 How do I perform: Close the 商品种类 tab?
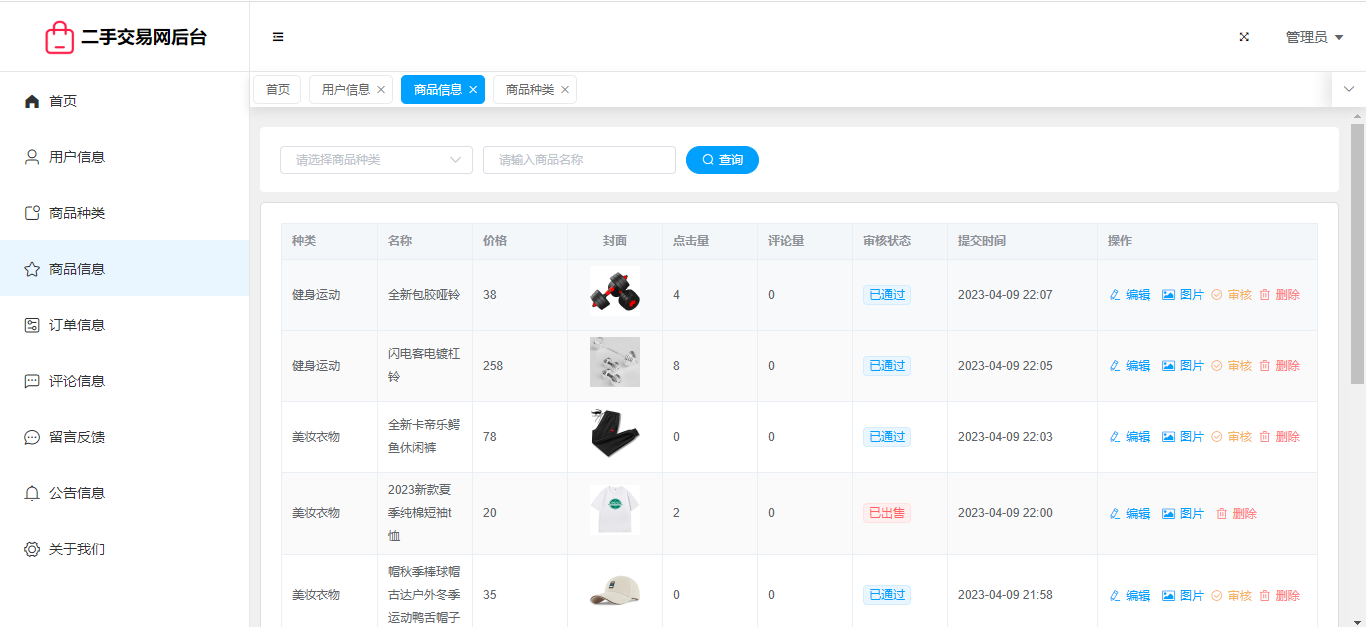565,90
